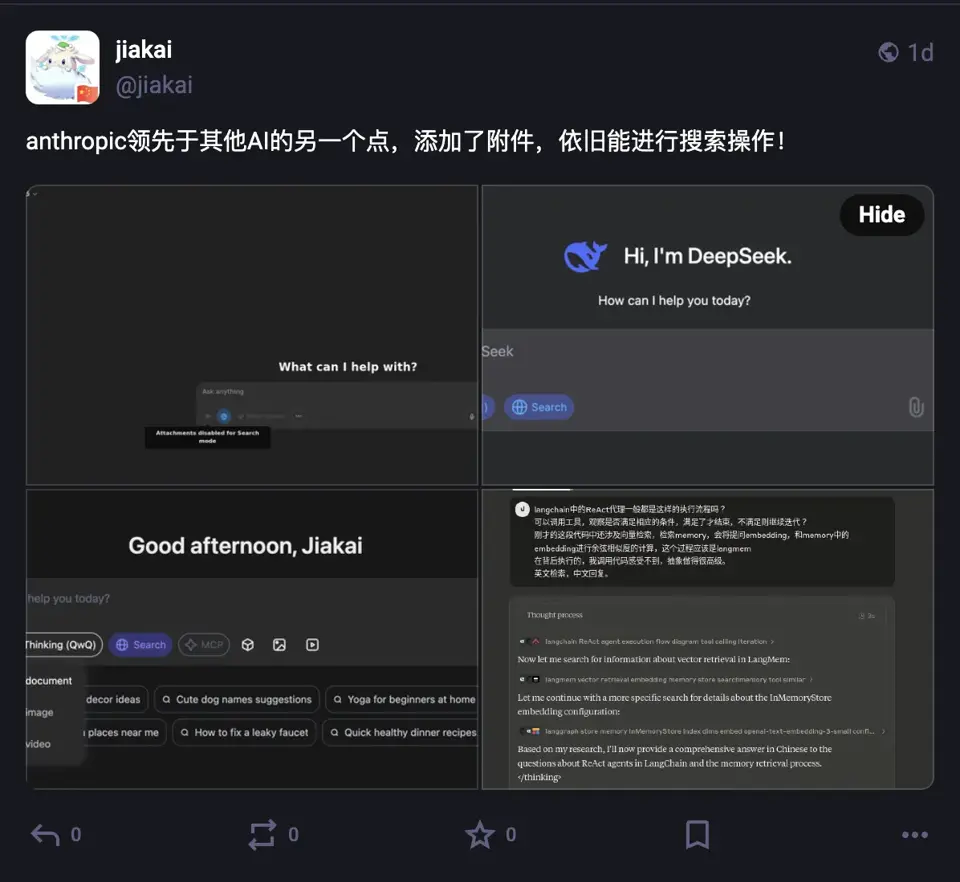The image size is (960, 882).
Task: Choose image in the upload menu
Action: pyautogui.click(x=40, y=712)
